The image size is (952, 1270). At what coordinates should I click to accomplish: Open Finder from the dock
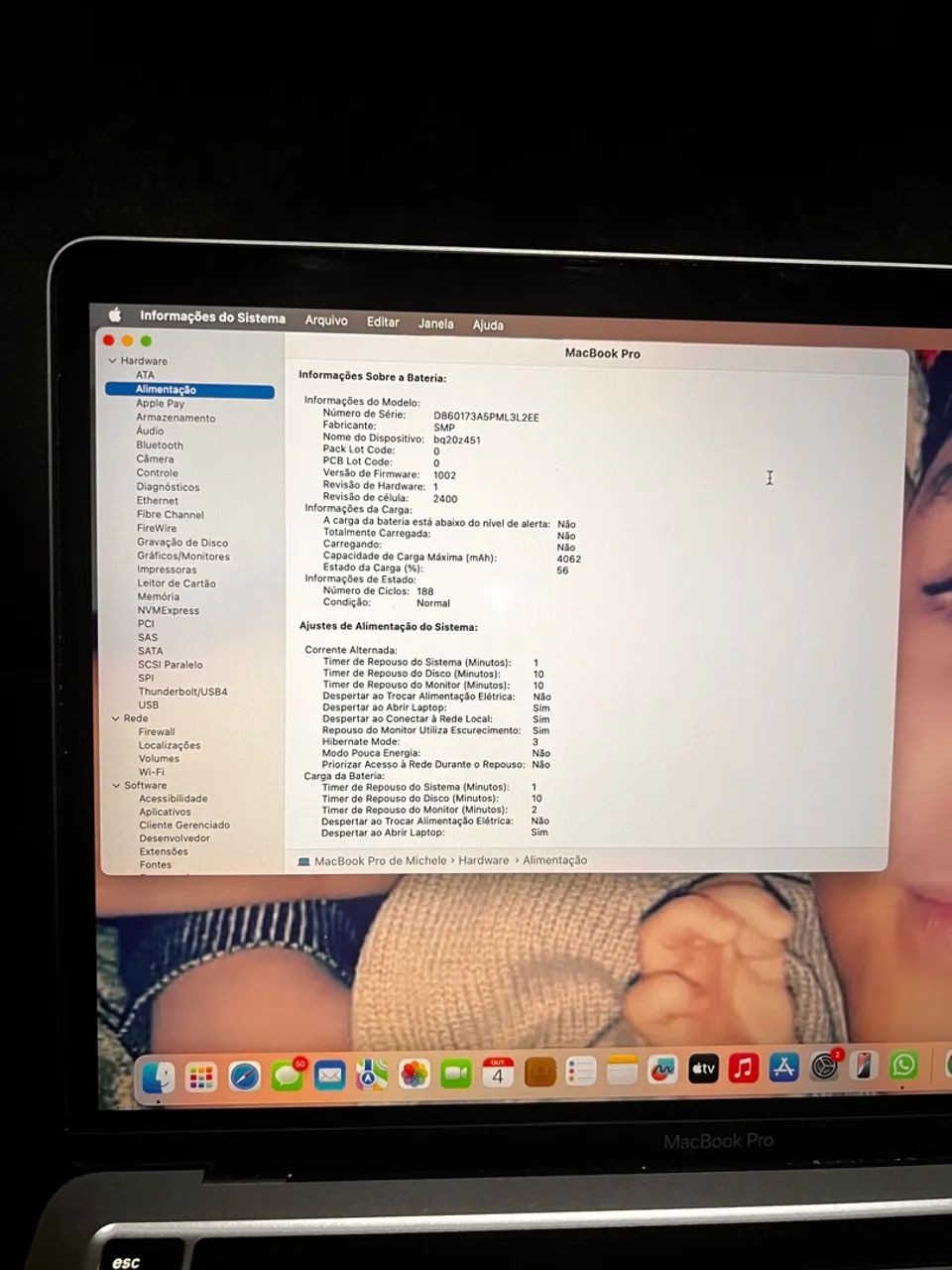[x=158, y=1078]
